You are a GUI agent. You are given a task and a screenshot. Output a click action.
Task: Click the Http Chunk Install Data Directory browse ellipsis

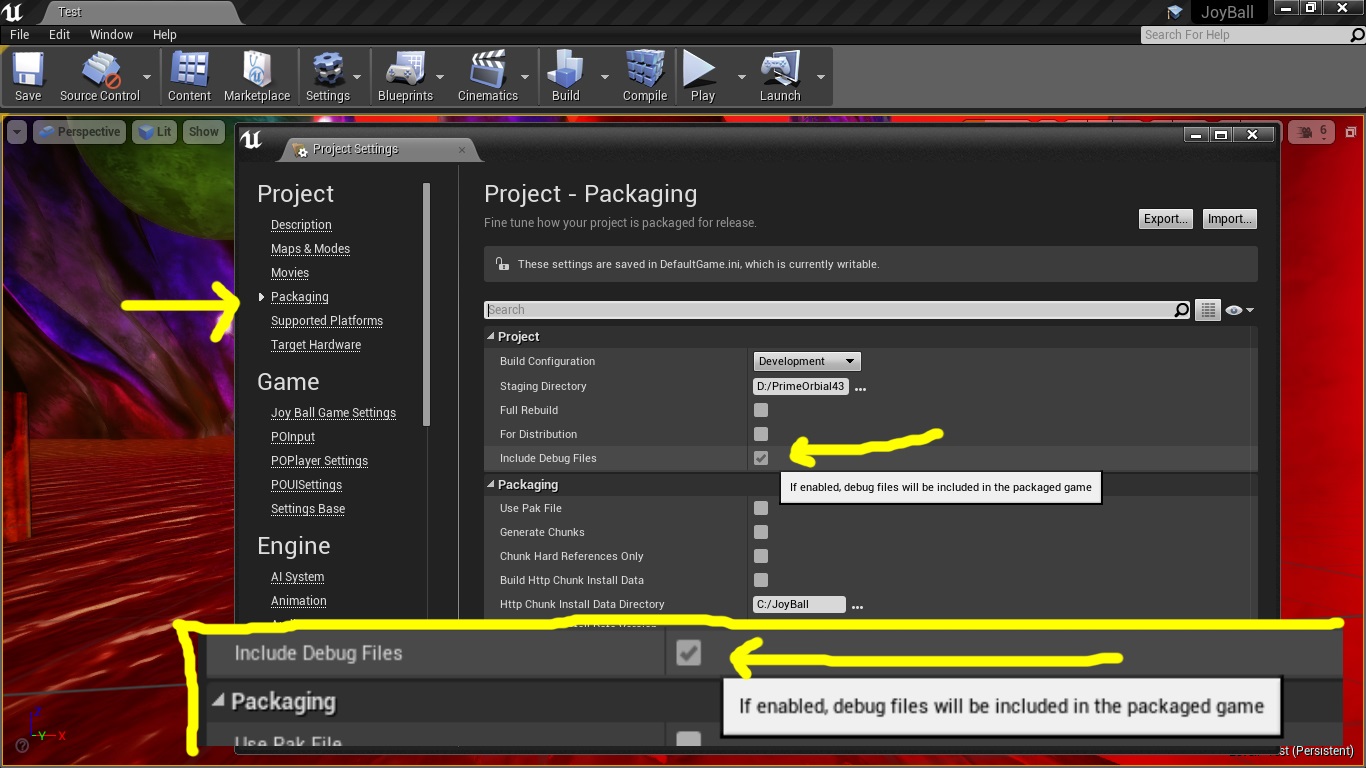pyautogui.click(x=857, y=607)
